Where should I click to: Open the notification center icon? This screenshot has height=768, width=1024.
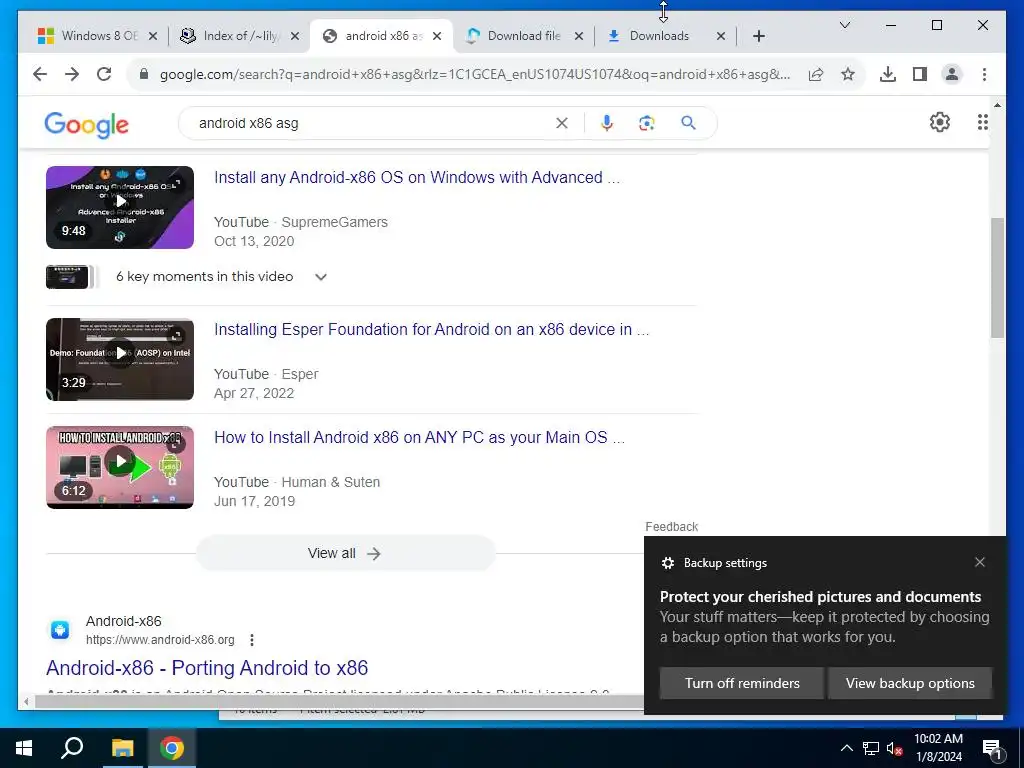[x=992, y=748]
